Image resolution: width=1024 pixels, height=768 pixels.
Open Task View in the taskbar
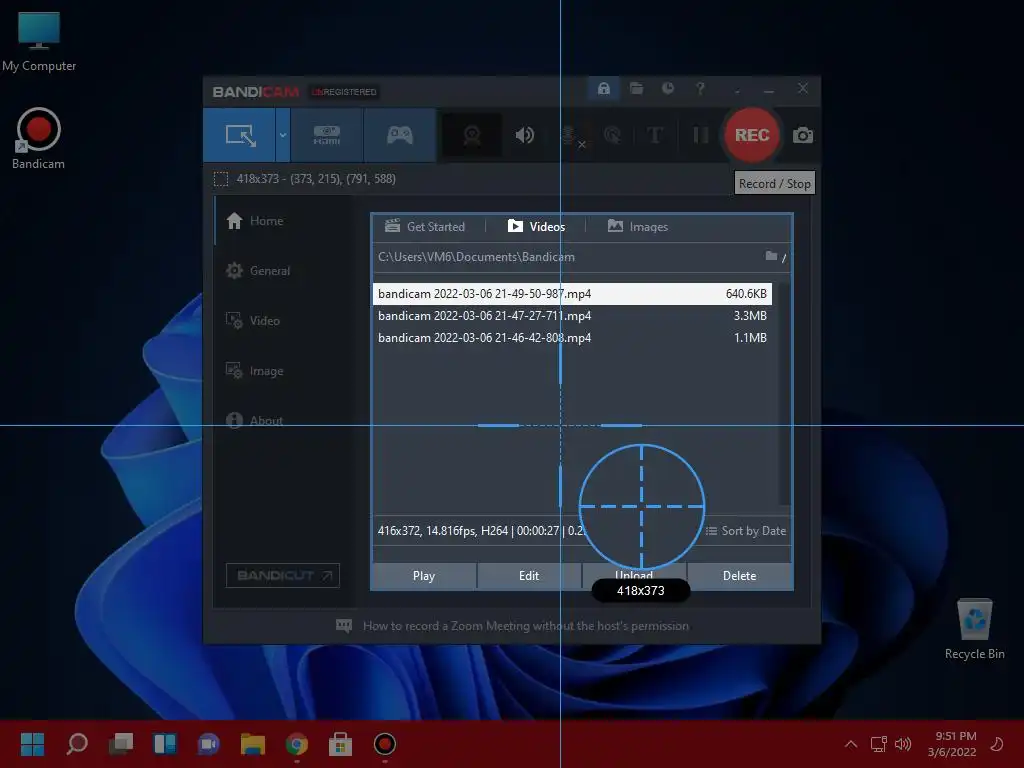(x=121, y=744)
